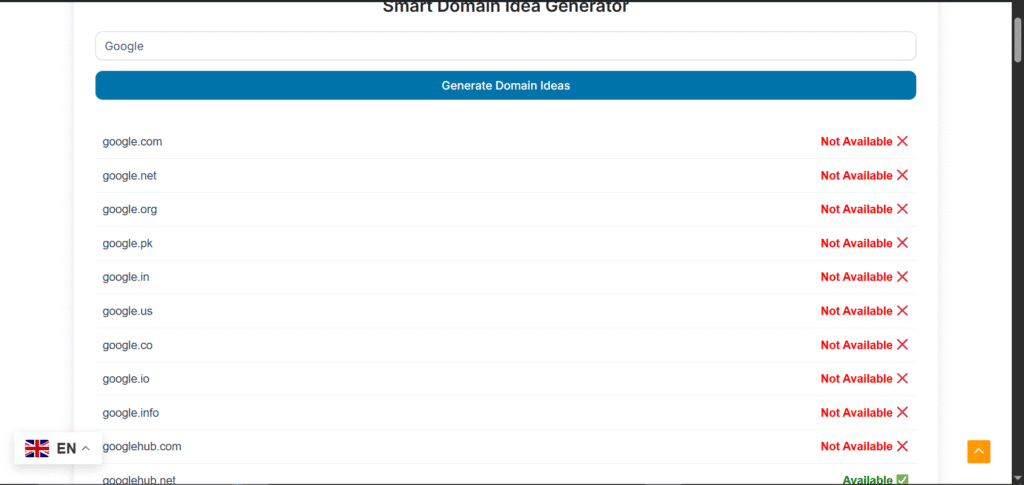Click Not Available label for google.co
The height and width of the screenshot is (485, 1024).
(x=856, y=345)
